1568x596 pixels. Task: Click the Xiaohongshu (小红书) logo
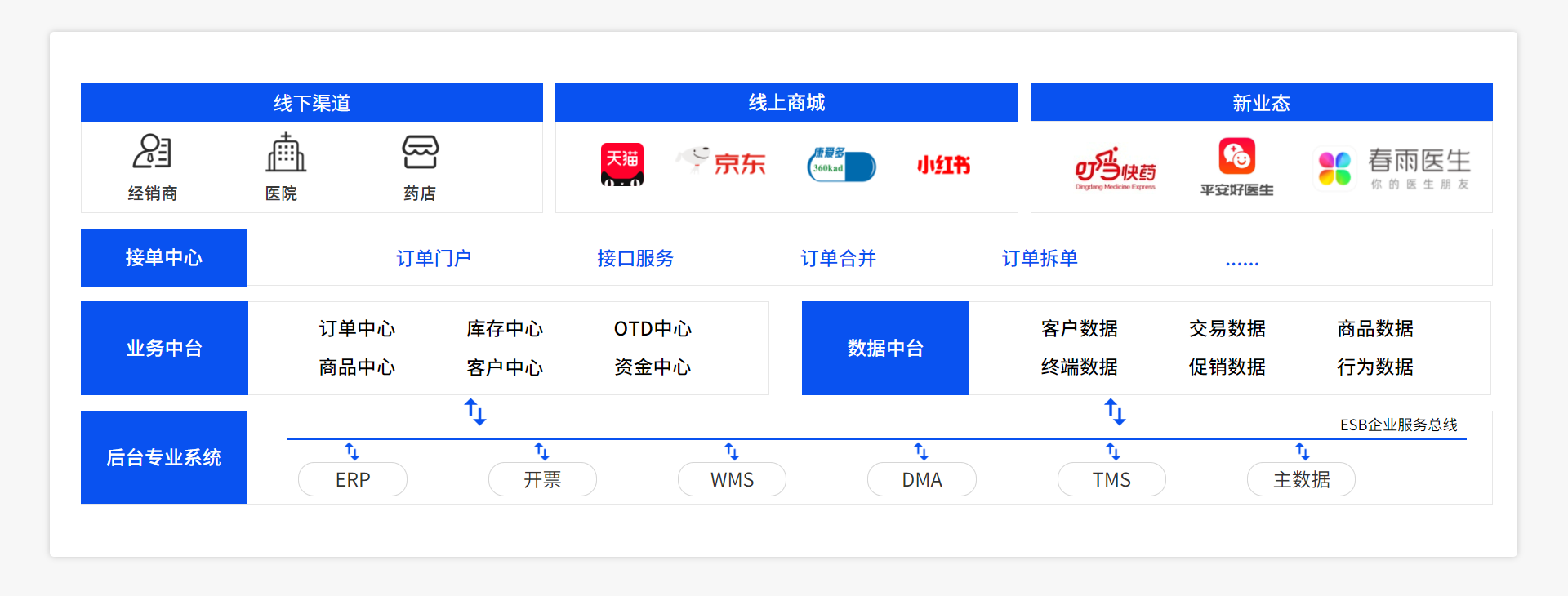tap(943, 166)
